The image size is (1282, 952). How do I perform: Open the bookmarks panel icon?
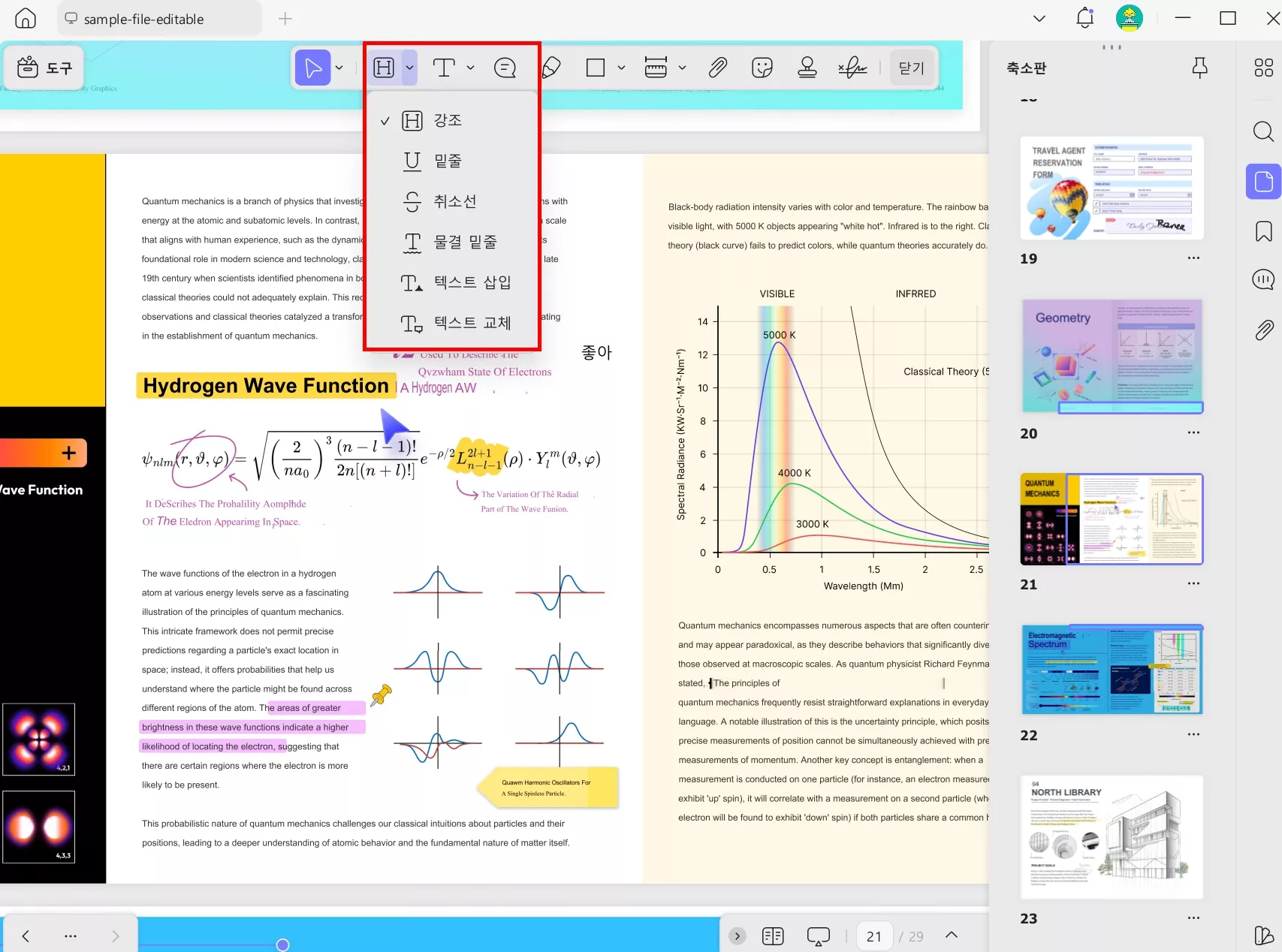point(1264,231)
